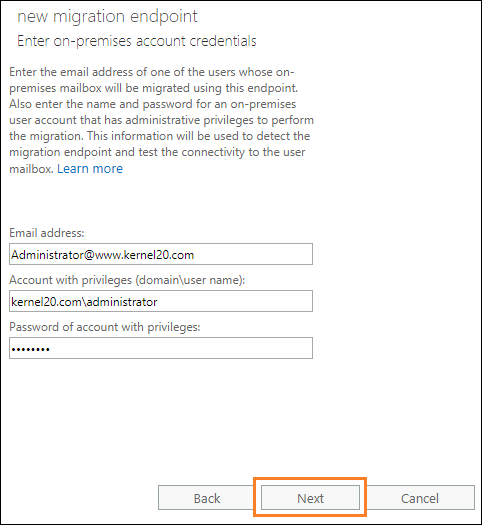Screen dimensions: 482x525
Task: Click 'Enter on-premises account credentials' heading
Action: [137, 41]
